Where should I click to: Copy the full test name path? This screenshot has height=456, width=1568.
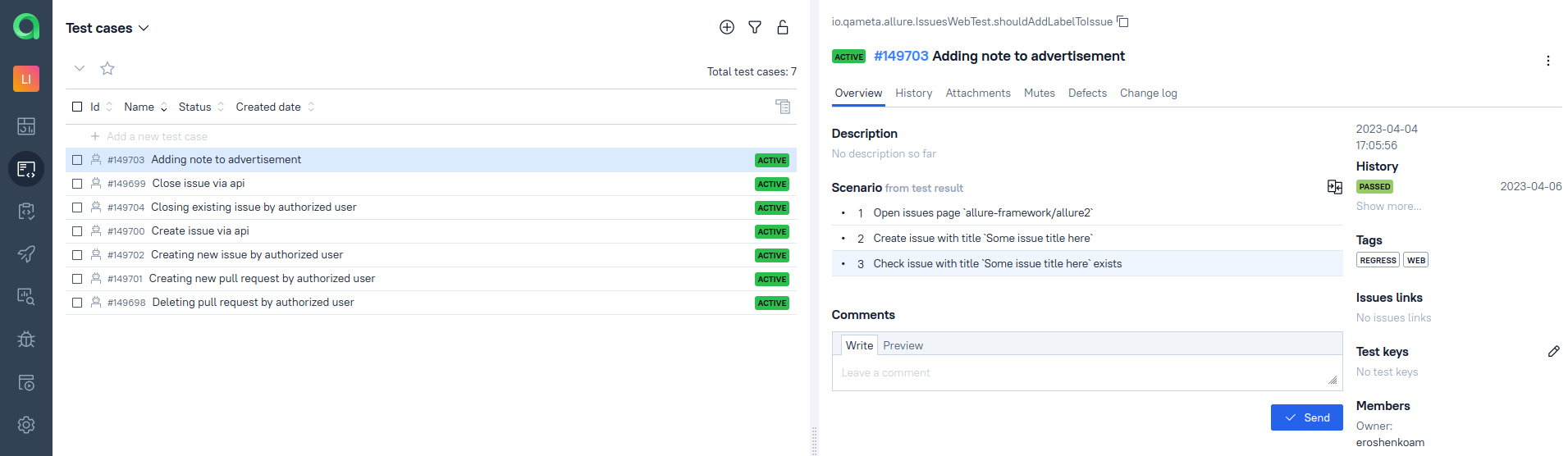click(x=1122, y=22)
